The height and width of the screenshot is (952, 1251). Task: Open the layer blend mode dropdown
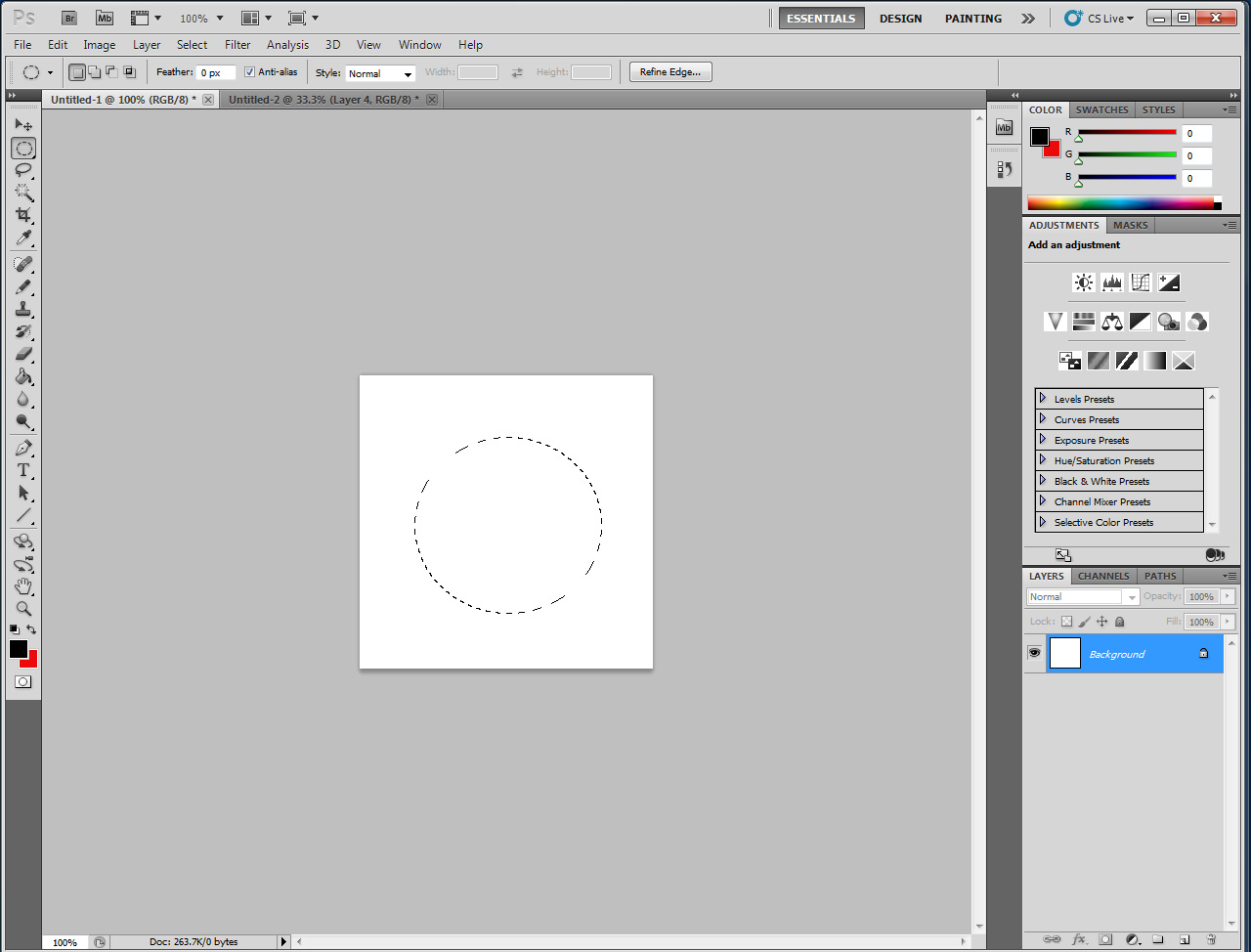1083,596
